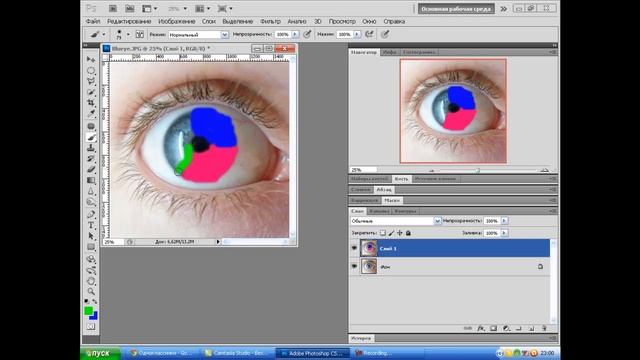Select the Clone Stamp tool

point(91,149)
